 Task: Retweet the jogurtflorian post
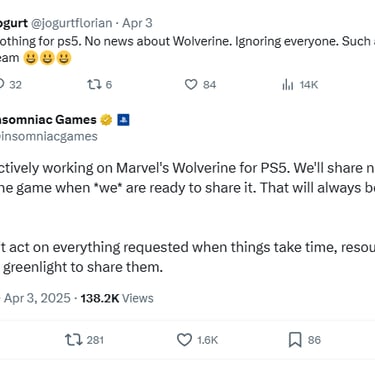point(94,85)
